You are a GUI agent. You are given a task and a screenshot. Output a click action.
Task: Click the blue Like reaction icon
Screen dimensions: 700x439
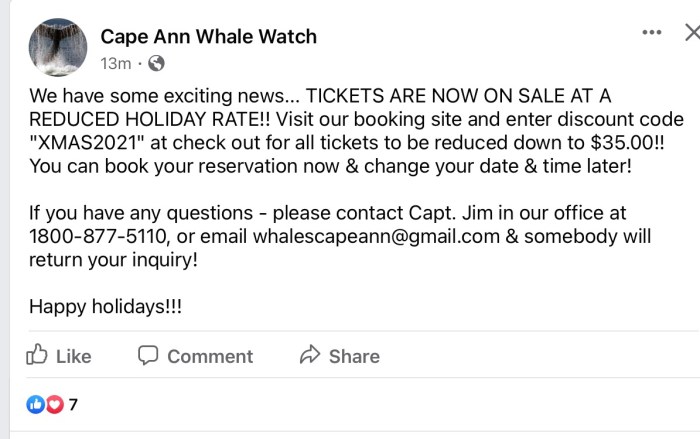pos(35,404)
